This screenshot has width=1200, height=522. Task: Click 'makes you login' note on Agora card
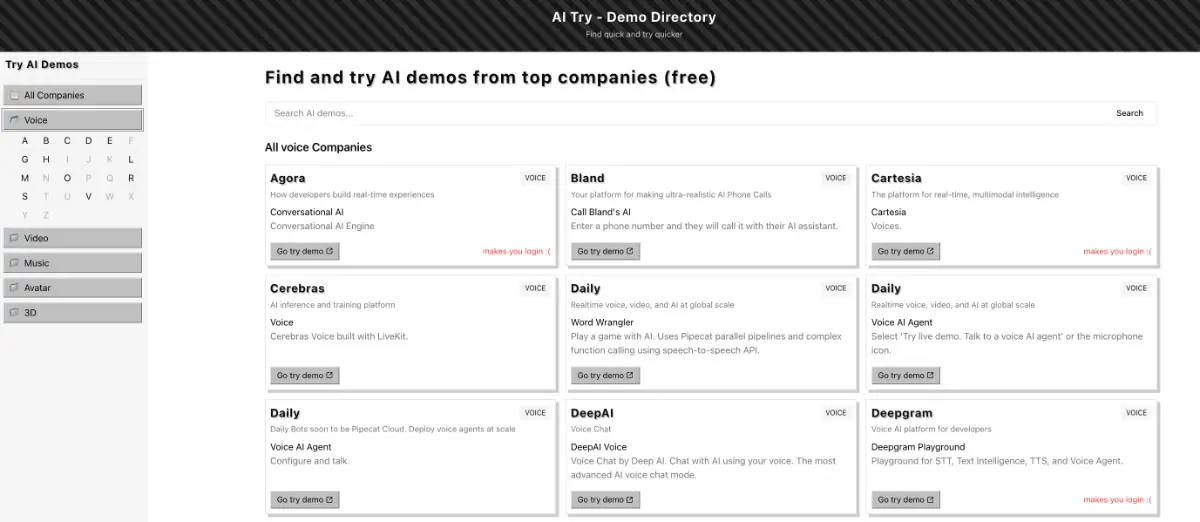click(x=516, y=251)
